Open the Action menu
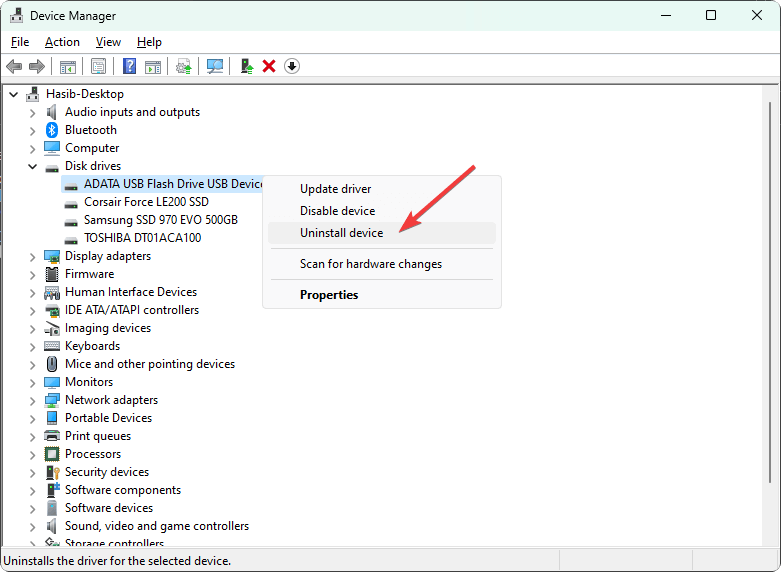 (x=62, y=42)
